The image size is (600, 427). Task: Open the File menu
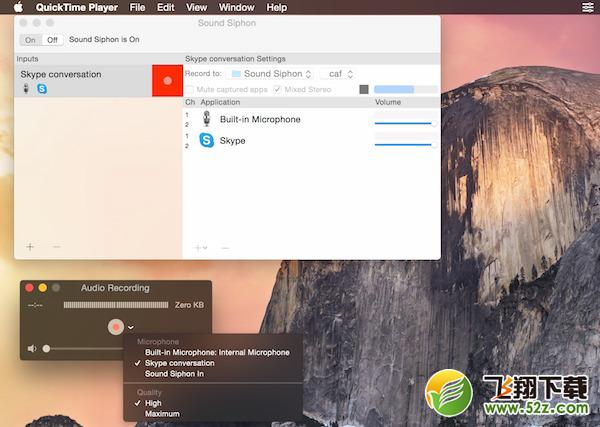137,7
